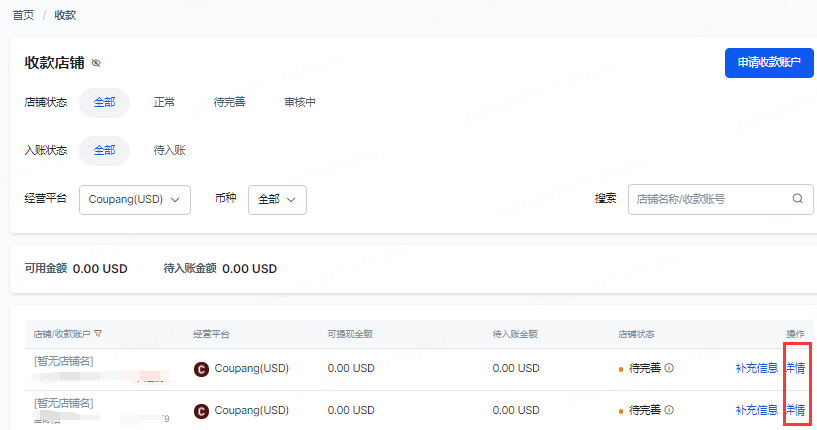This screenshot has height=430, width=817.
Task: Click the Coupang logo in first row
Action: (201, 369)
